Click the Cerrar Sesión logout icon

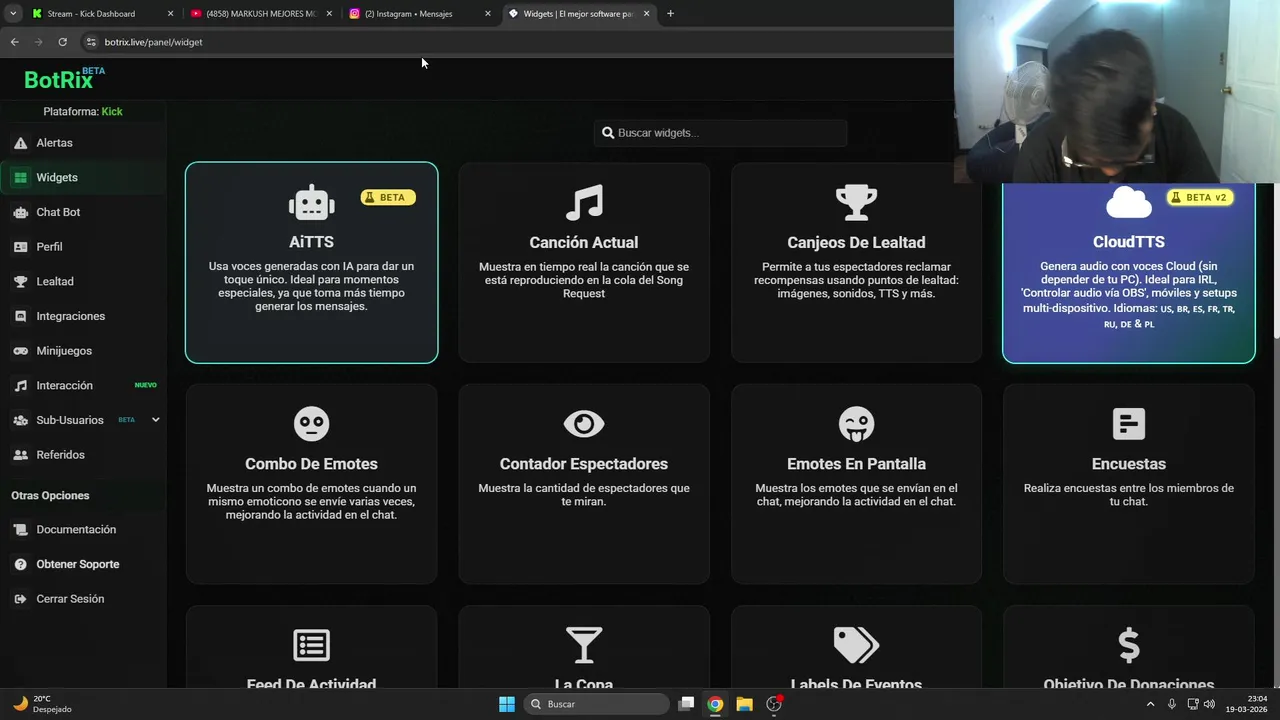pos(20,599)
